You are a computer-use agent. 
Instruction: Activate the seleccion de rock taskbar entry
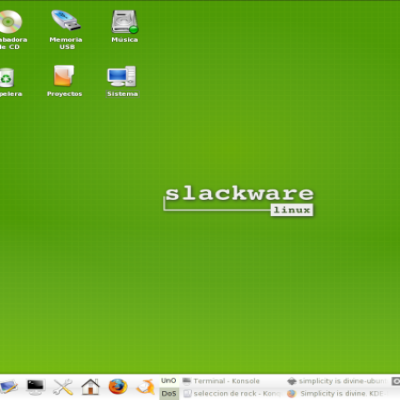(232, 394)
